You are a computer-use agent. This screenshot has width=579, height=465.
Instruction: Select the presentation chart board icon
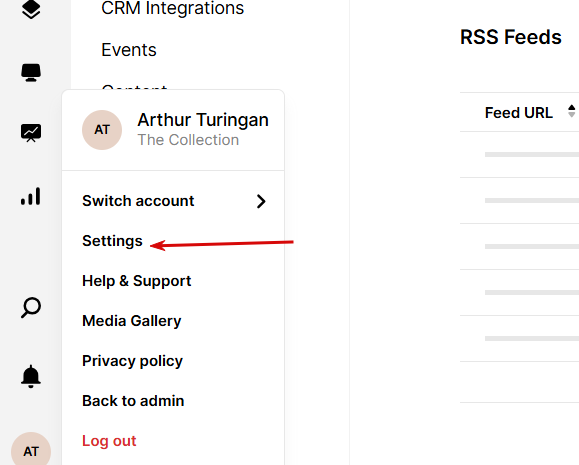pos(31,133)
